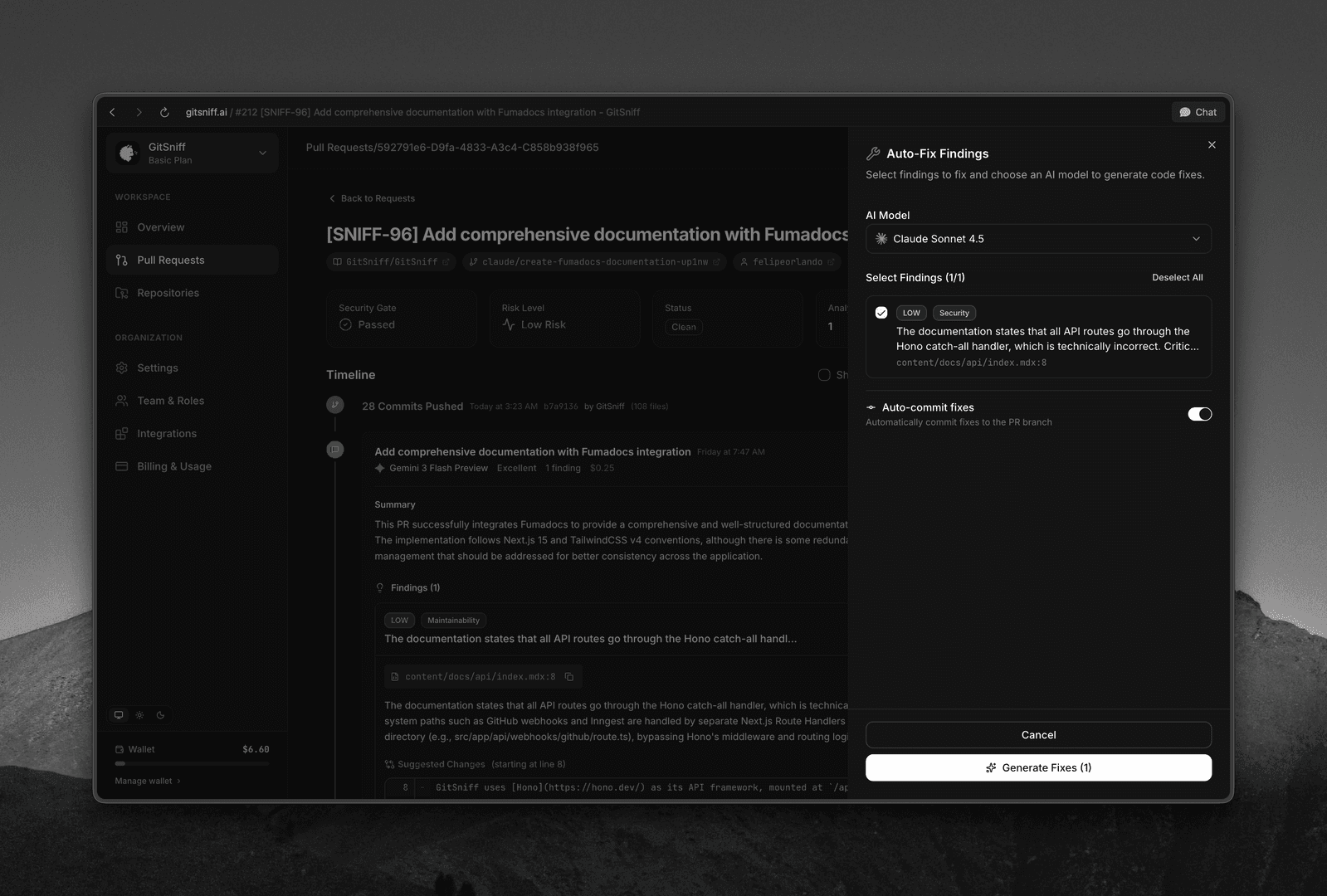Click the Pull Requests branch icon
The width and height of the screenshot is (1327, 896).
click(x=122, y=260)
